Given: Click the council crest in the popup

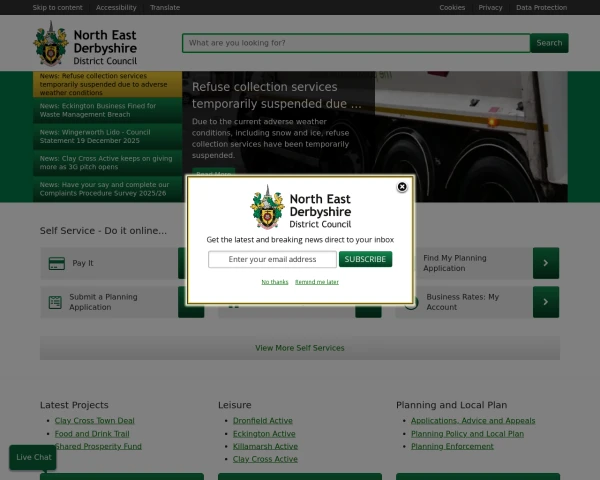Looking at the screenshot, I should pos(267,208).
